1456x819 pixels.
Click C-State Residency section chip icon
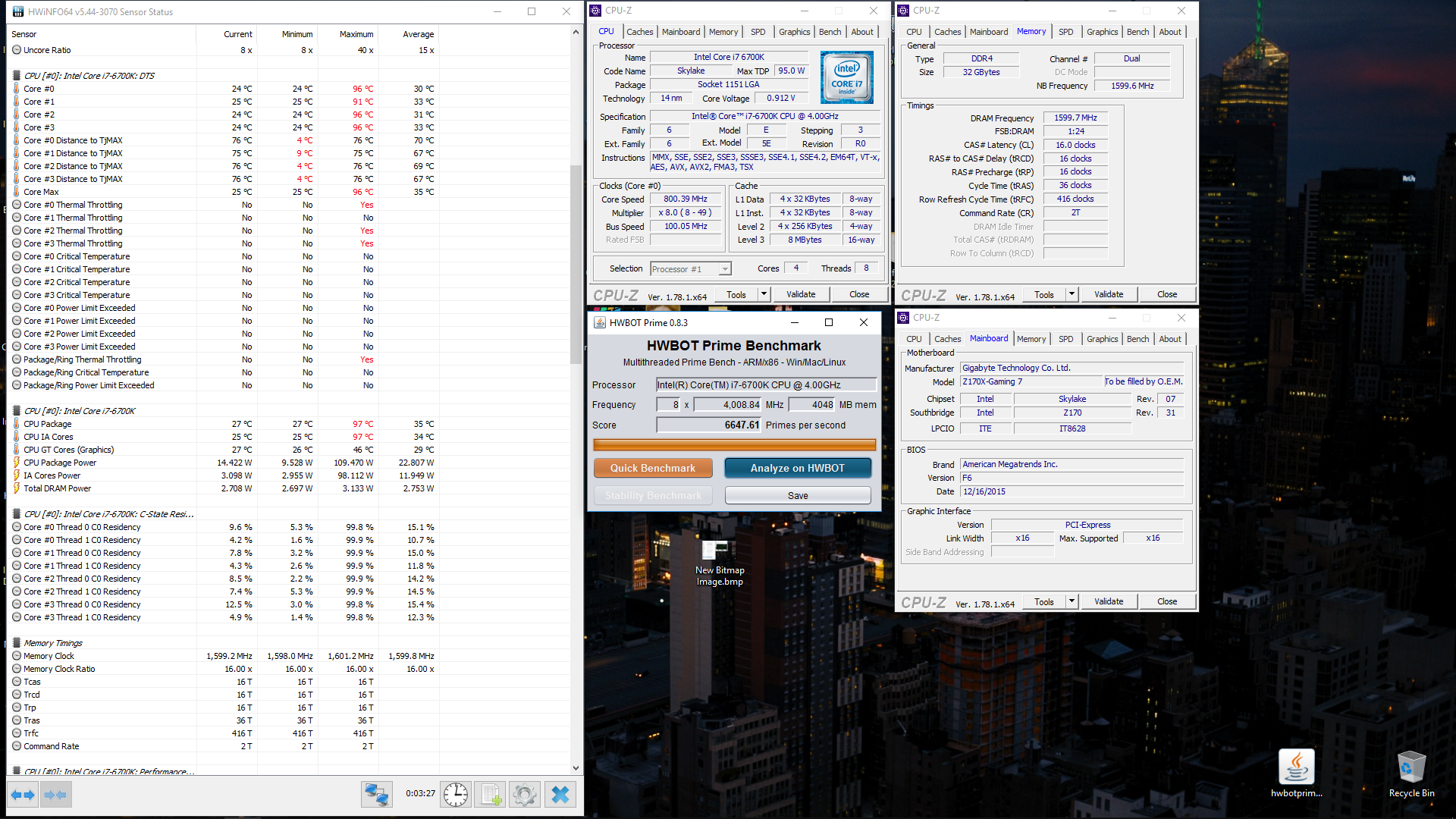pyautogui.click(x=17, y=514)
